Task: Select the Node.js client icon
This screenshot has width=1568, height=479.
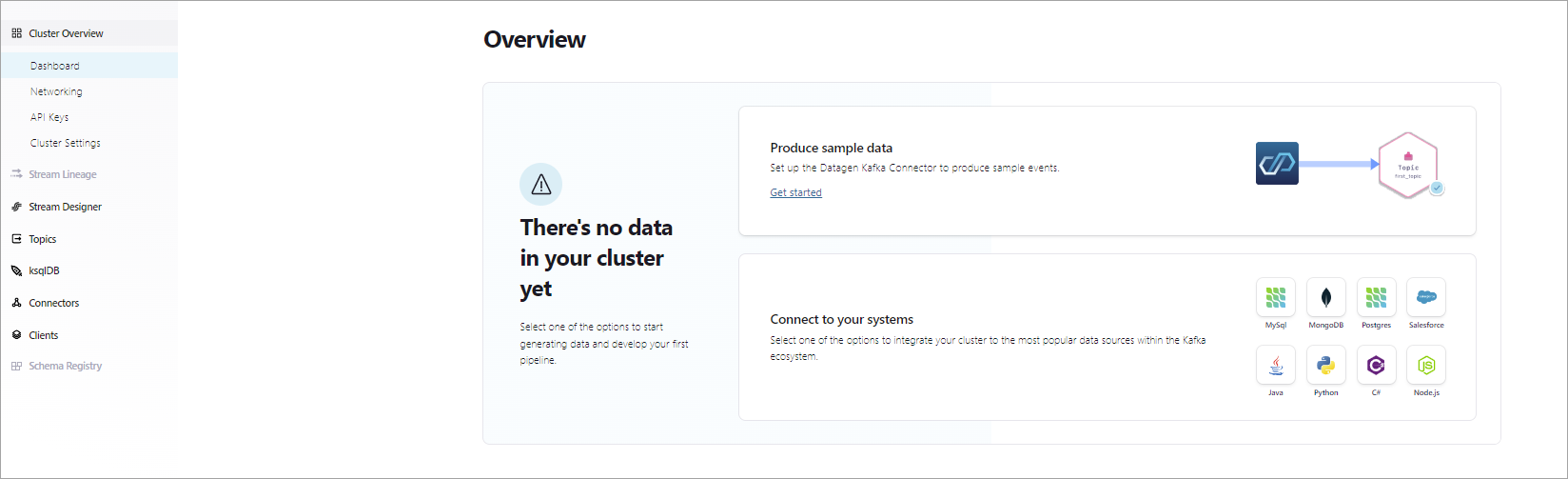Action: [x=1426, y=365]
